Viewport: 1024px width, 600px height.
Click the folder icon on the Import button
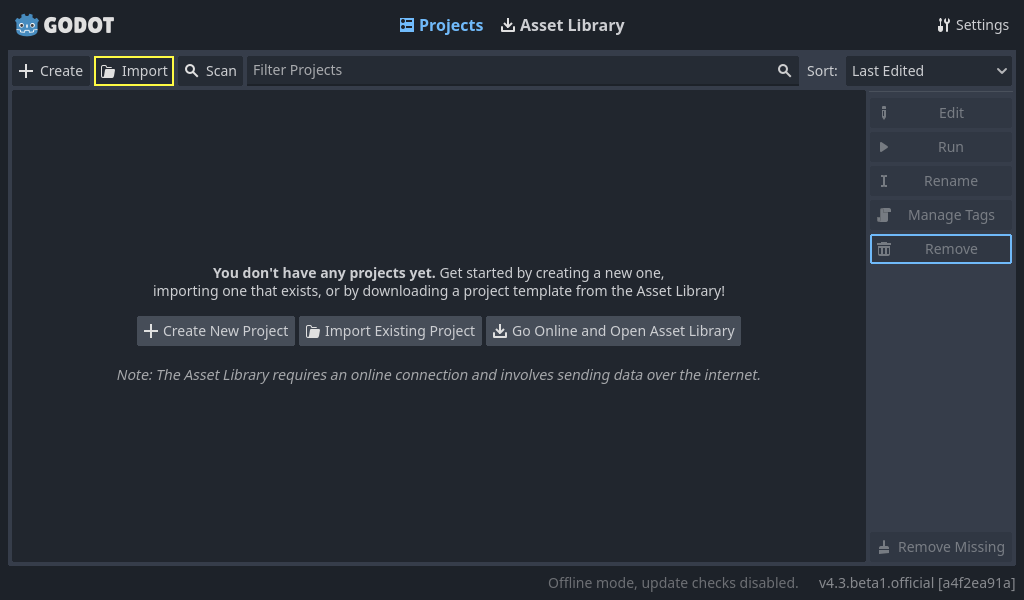(x=109, y=70)
